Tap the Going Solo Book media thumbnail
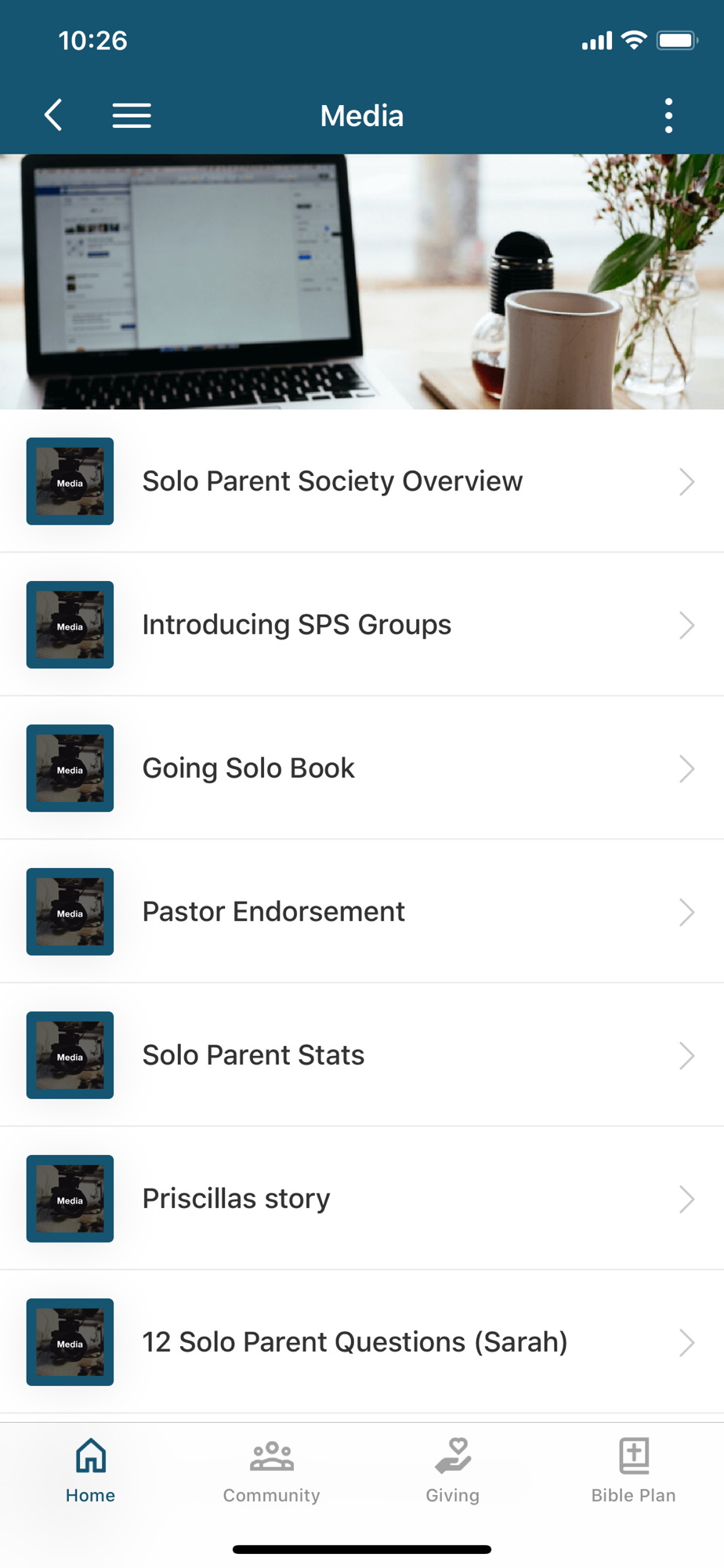This screenshot has height=1568, width=724. tap(70, 768)
